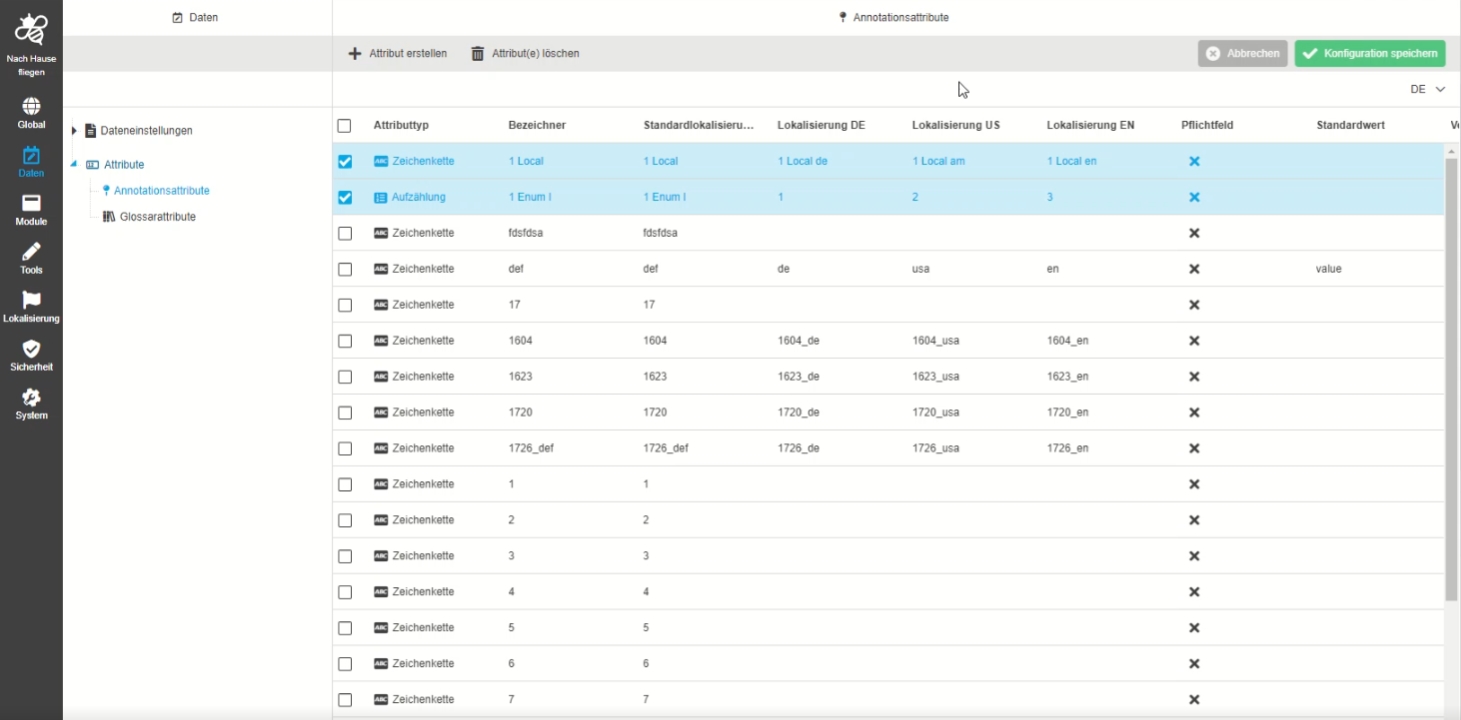This screenshot has width=1461, height=720.
Task: Open the DE language dropdown
Action: [x=1427, y=89]
